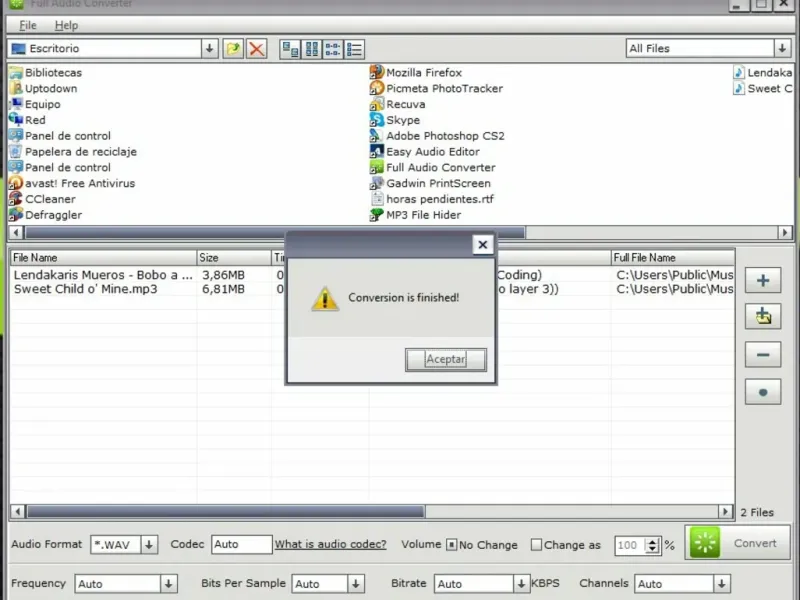The height and width of the screenshot is (600, 800).
Task: Click file browser scrollbar left arrow
Action: 16,233
